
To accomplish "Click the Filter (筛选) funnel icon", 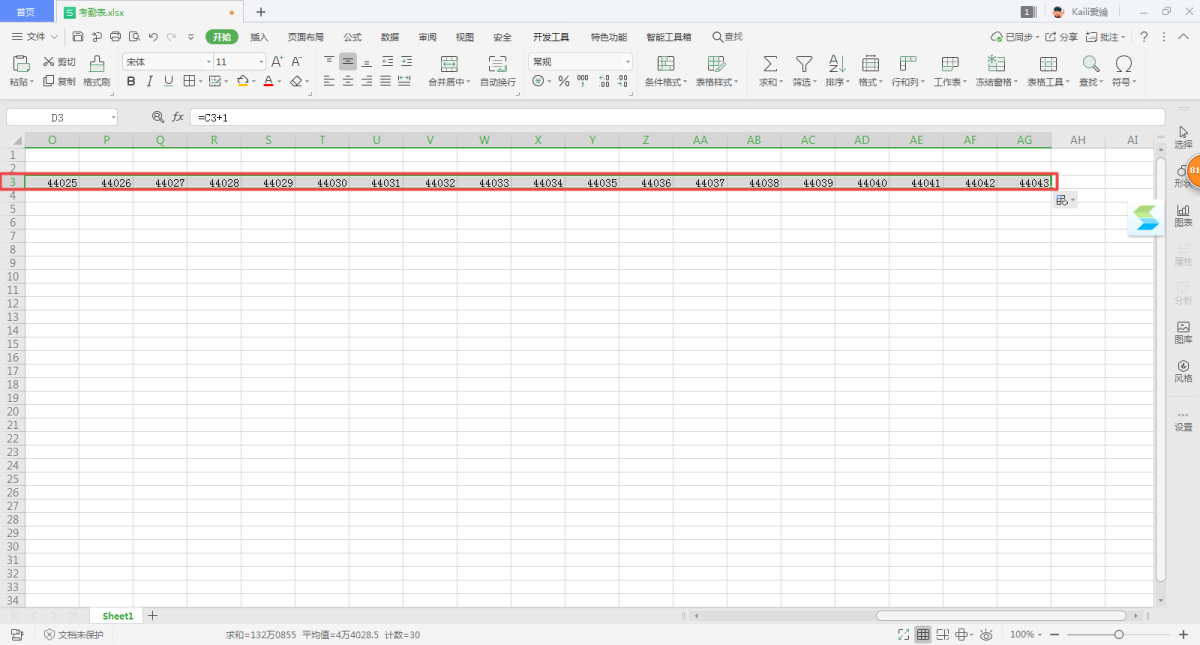I will coord(803,65).
